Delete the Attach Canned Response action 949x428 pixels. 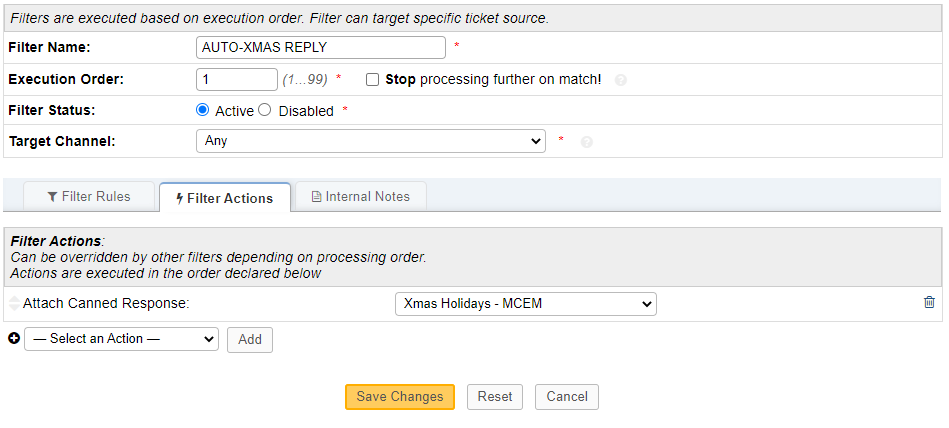point(929,302)
